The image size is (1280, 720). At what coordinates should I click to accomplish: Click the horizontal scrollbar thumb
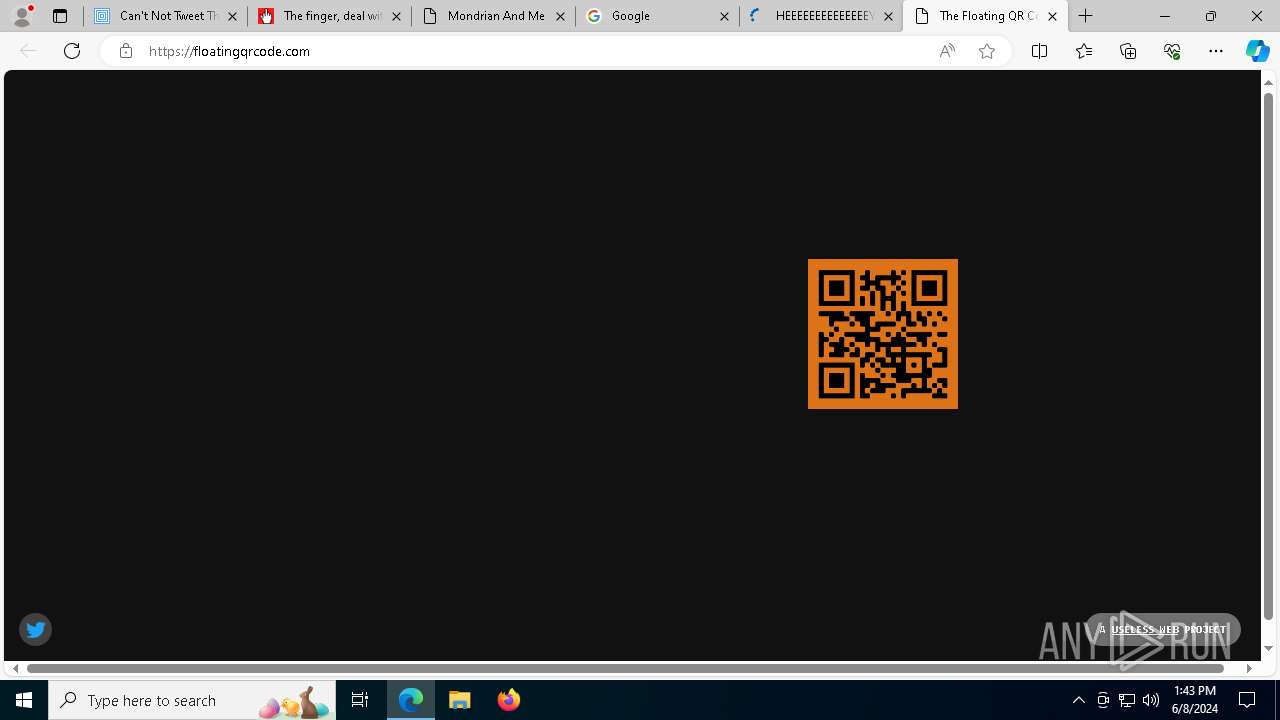[x=626, y=668]
